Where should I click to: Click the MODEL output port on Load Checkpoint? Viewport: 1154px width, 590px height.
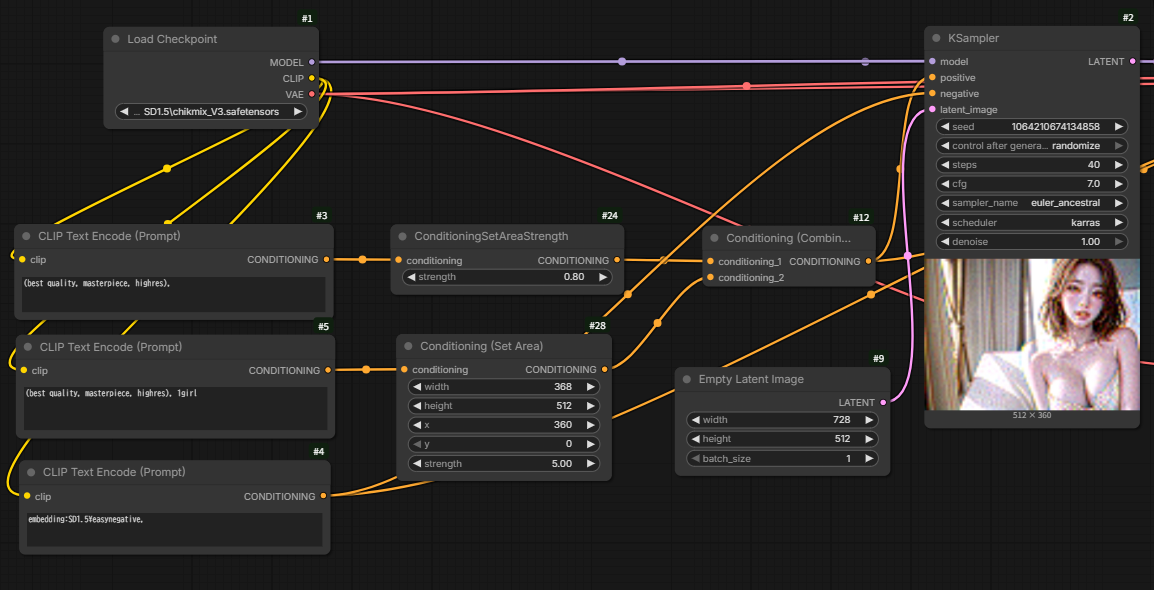[x=312, y=62]
